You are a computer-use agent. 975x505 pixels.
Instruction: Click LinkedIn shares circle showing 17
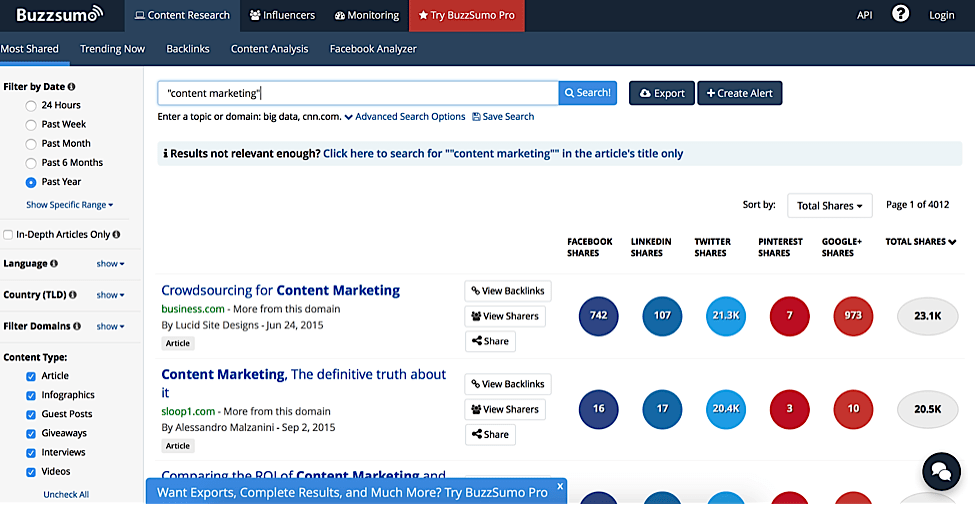662,409
